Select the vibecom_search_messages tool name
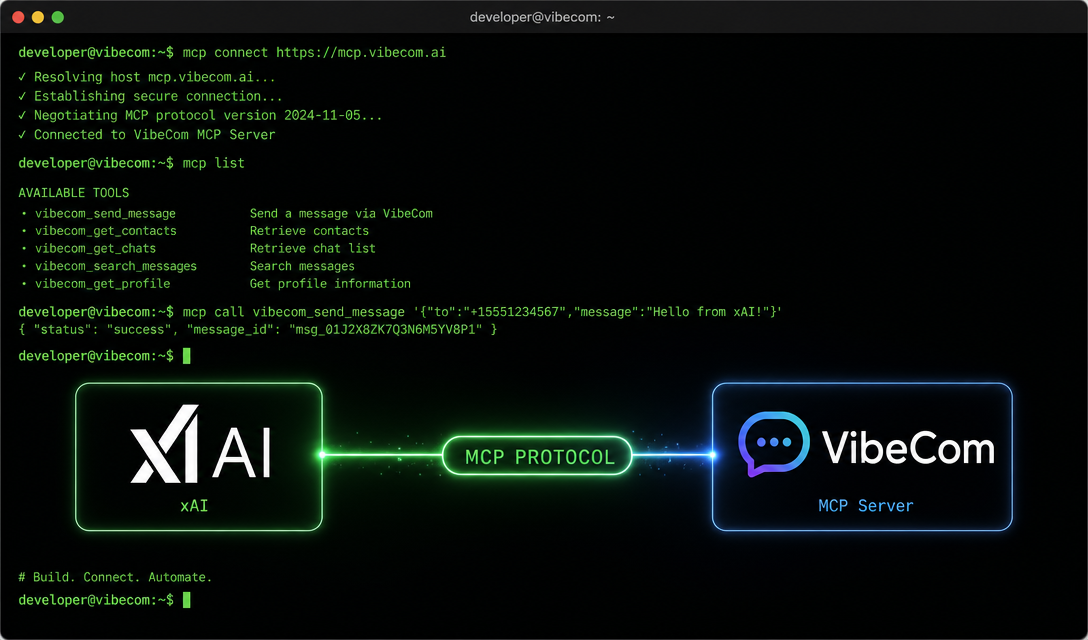 point(116,267)
